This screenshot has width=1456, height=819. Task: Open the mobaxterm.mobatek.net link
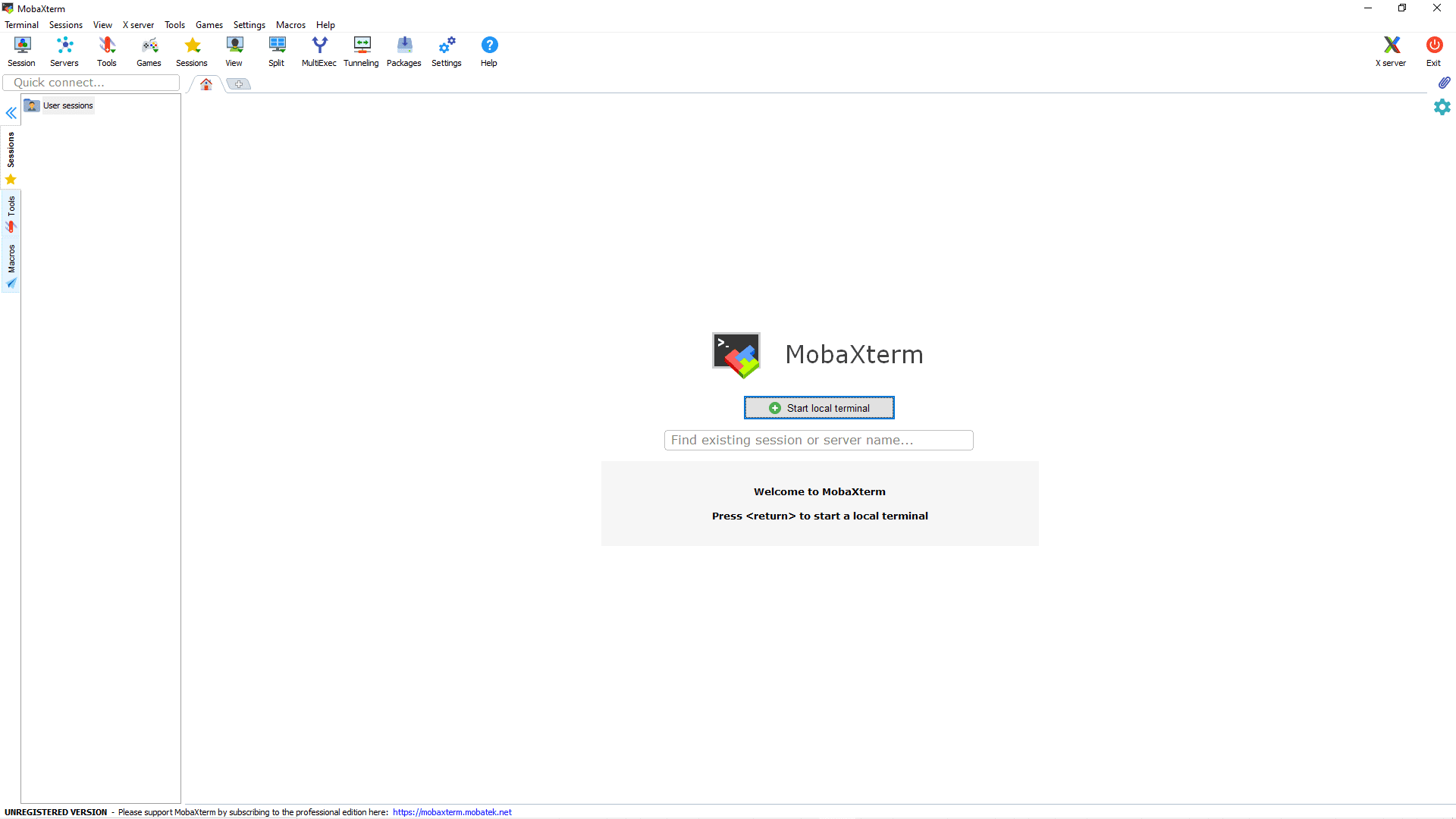click(452, 812)
